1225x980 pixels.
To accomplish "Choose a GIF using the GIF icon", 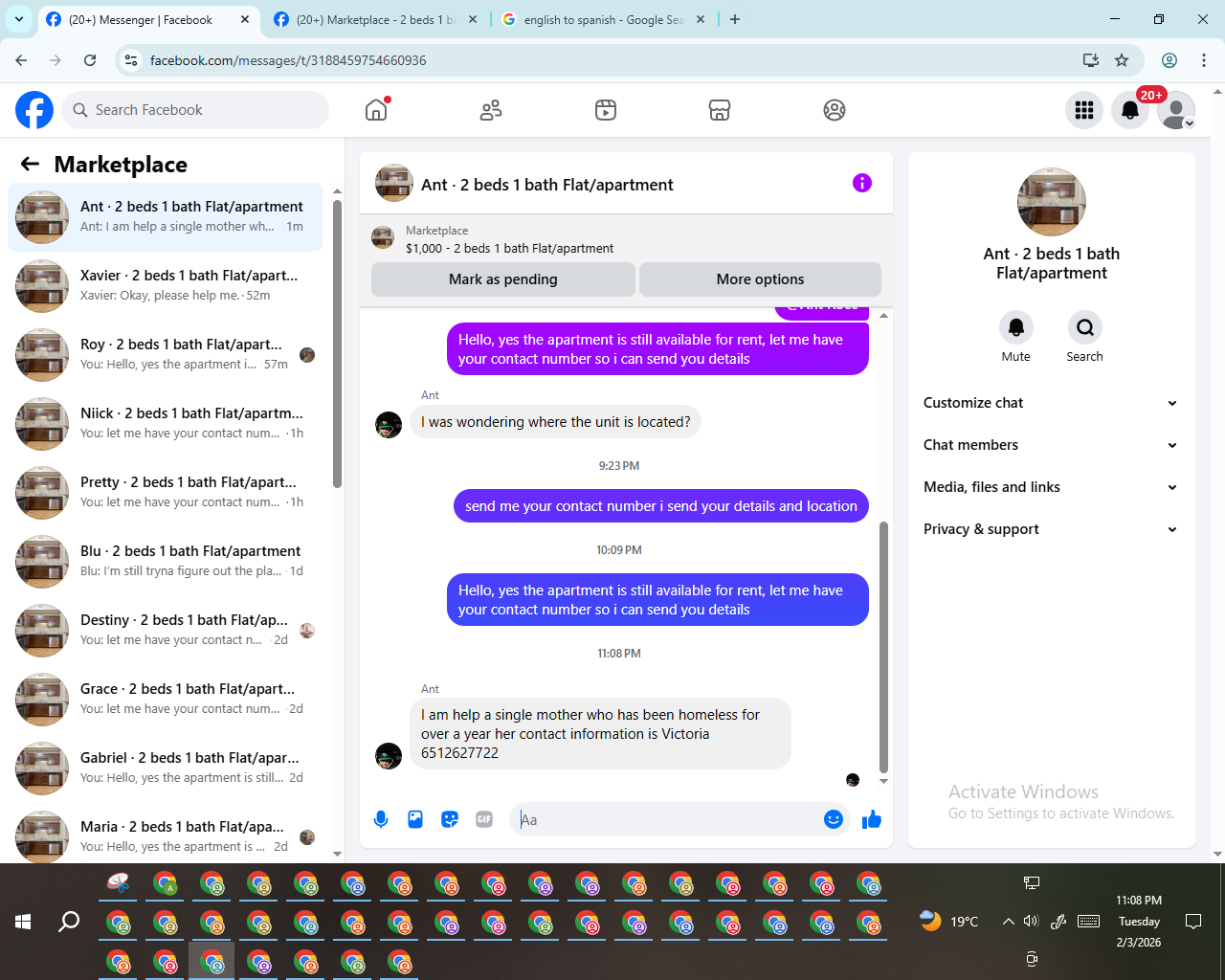I will pyautogui.click(x=484, y=819).
